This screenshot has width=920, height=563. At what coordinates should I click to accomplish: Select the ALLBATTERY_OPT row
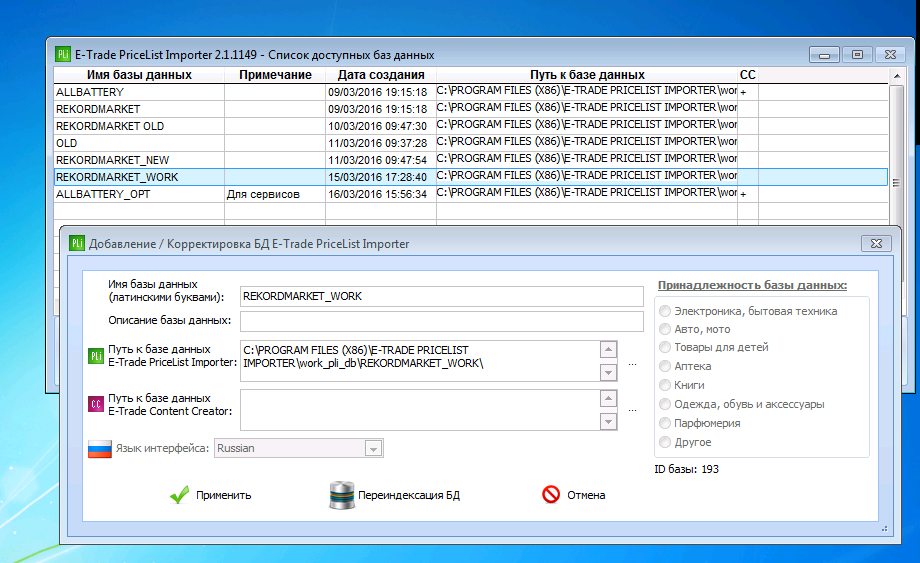tap(471, 194)
